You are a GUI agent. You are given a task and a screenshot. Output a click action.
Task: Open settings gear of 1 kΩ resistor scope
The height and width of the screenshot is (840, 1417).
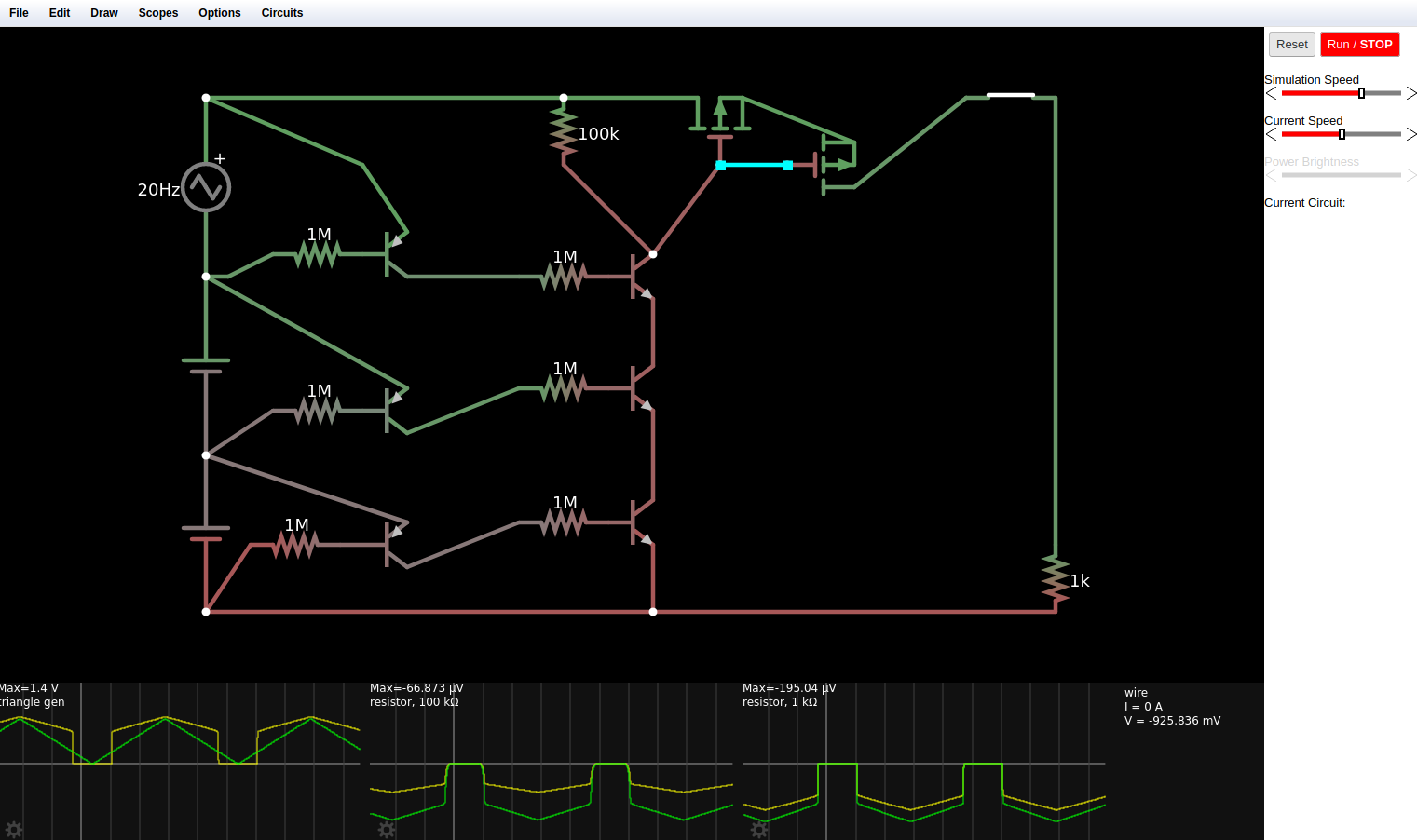point(759,829)
